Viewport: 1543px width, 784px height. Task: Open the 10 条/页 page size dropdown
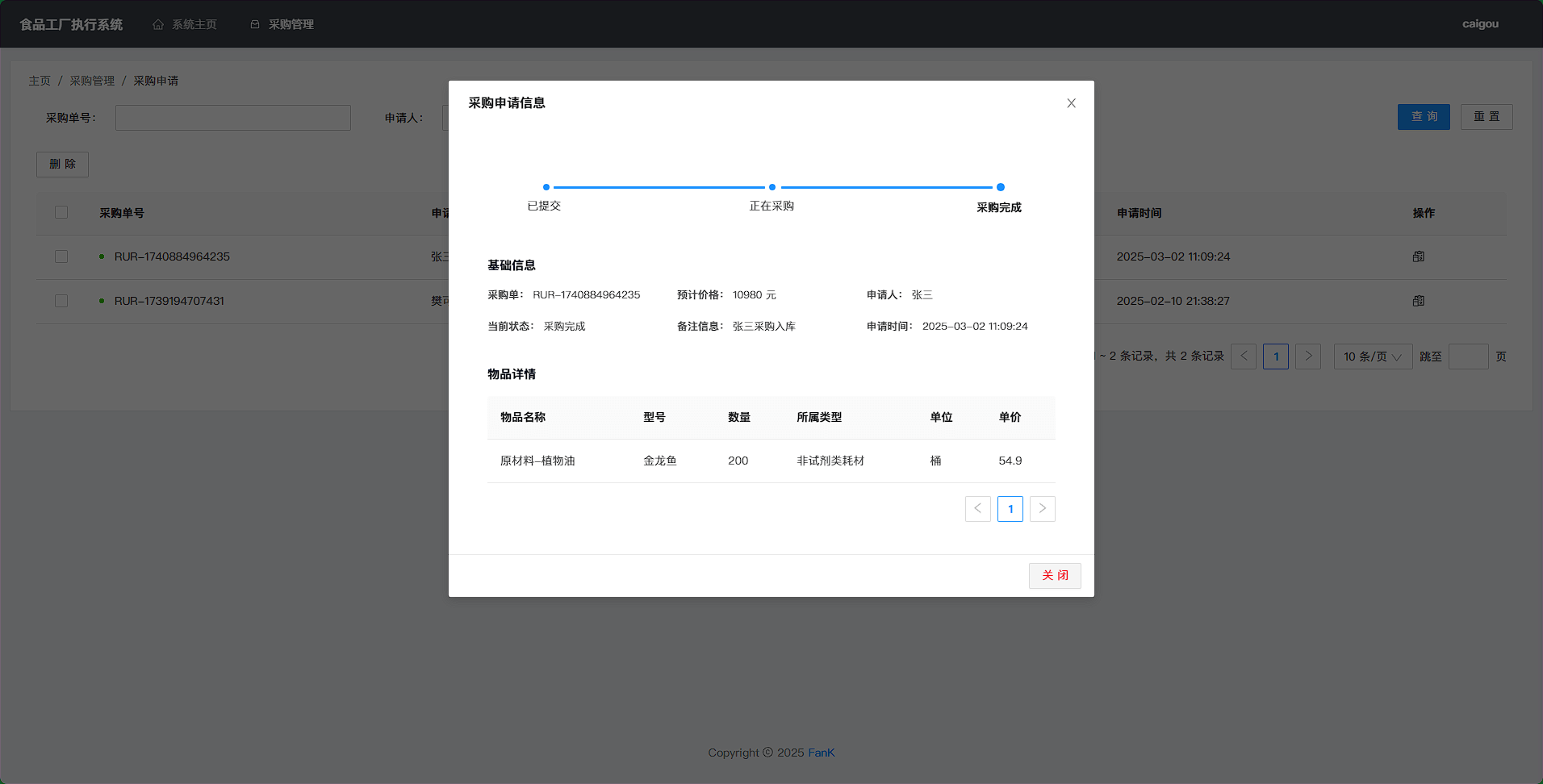coord(1372,357)
